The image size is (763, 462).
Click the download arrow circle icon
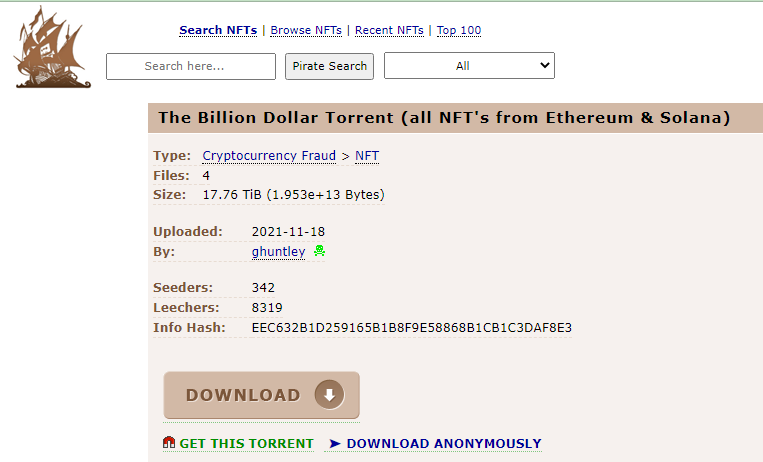[329, 395]
